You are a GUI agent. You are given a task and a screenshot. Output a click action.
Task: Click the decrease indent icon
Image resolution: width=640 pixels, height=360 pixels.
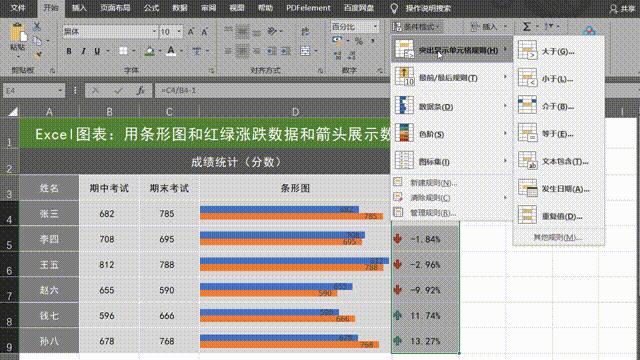[272, 51]
